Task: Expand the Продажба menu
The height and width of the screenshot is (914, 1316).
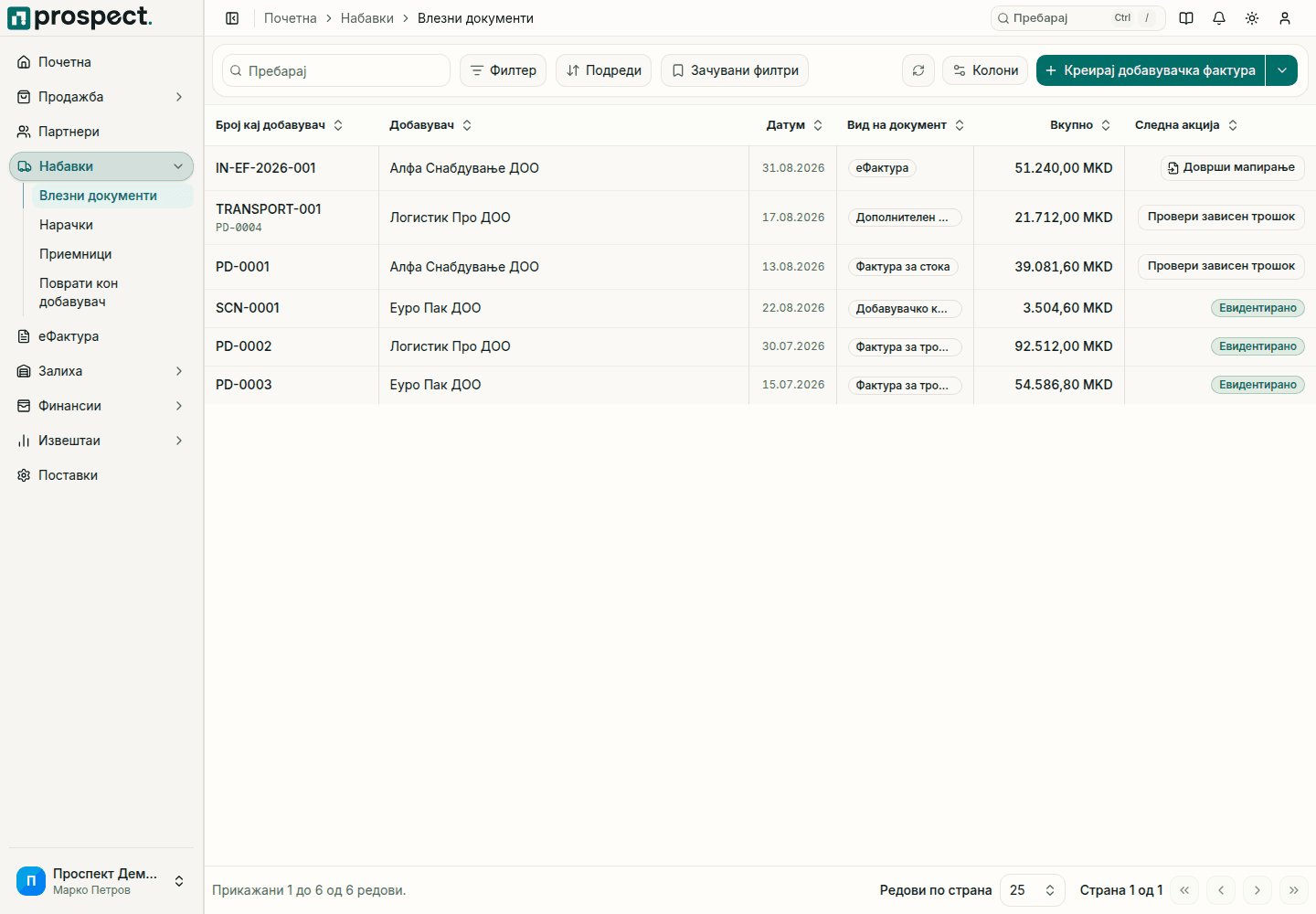Action: click(x=101, y=97)
